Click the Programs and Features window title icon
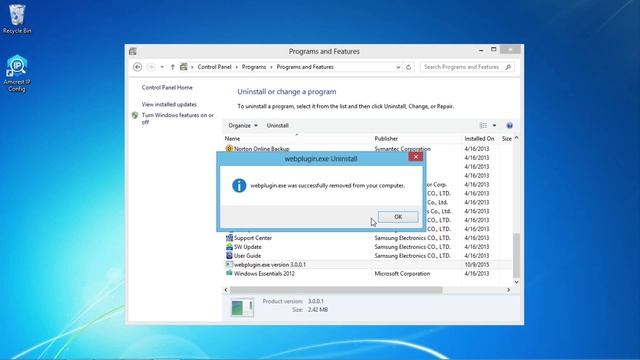This screenshot has width=640, height=360. 133,51
